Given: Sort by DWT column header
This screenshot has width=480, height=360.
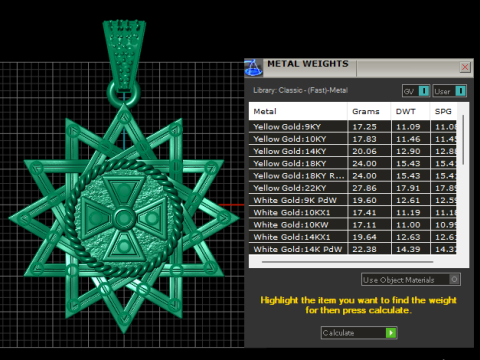Looking at the screenshot, I should 410,111.
